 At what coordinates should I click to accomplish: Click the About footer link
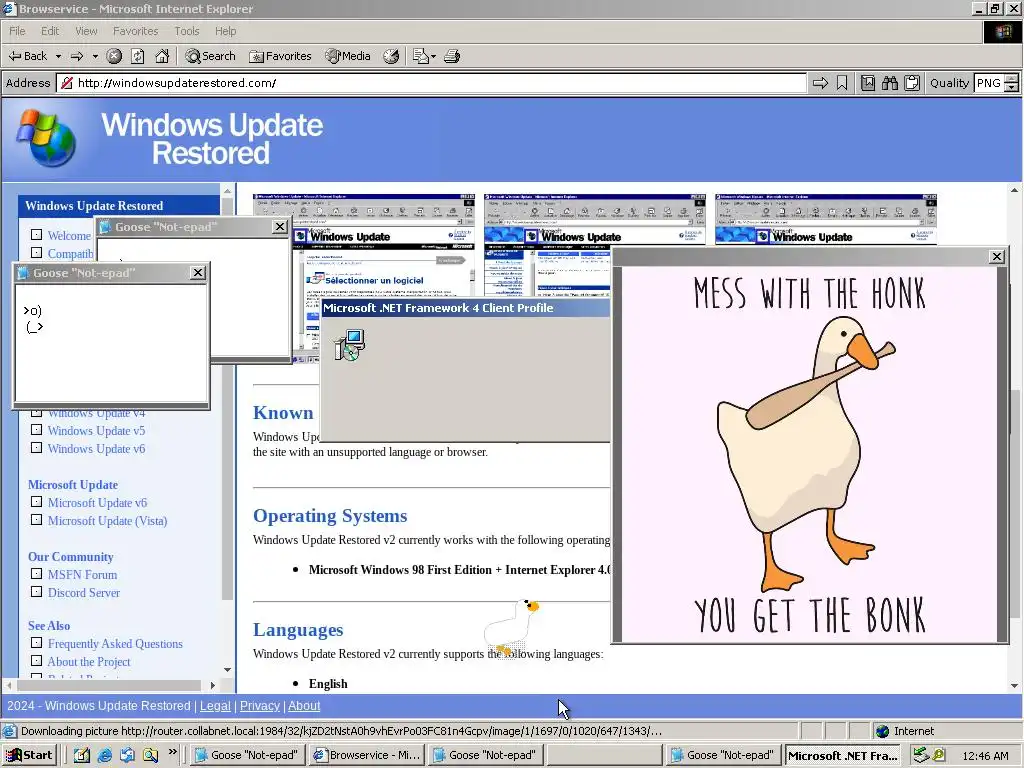304,706
